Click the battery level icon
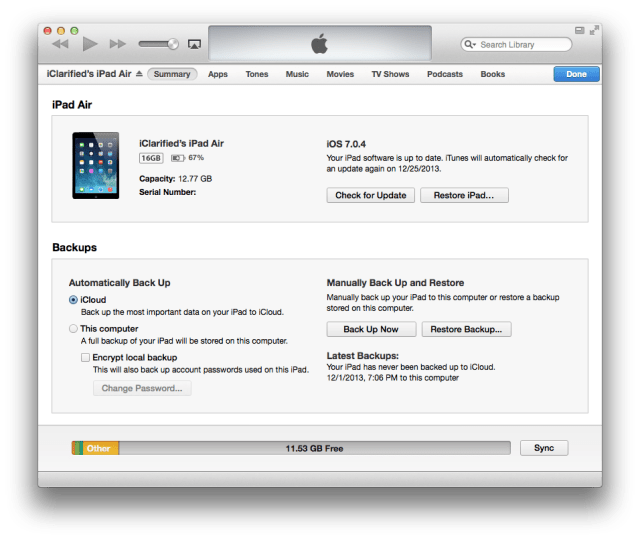The image size is (640, 540). [178, 158]
